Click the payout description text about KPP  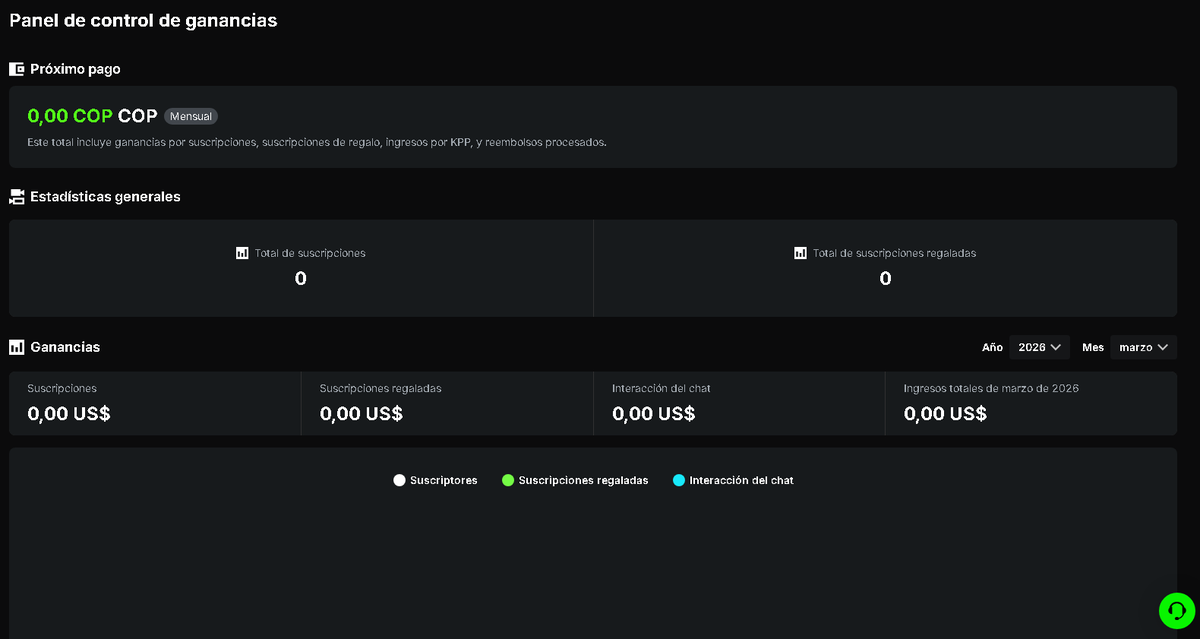(317, 142)
